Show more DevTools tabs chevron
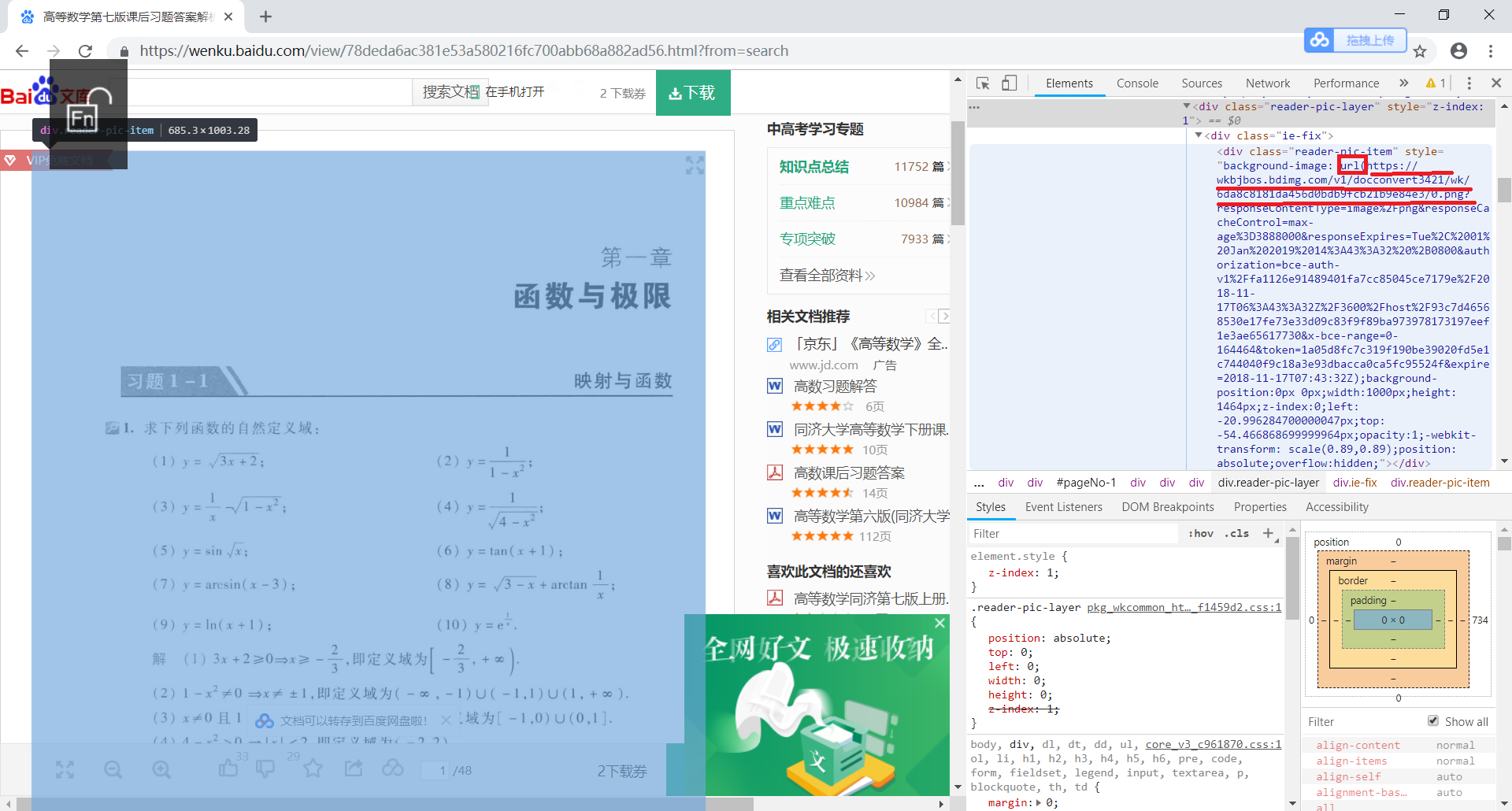The height and width of the screenshot is (811, 1512). (x=1403, y=83)
